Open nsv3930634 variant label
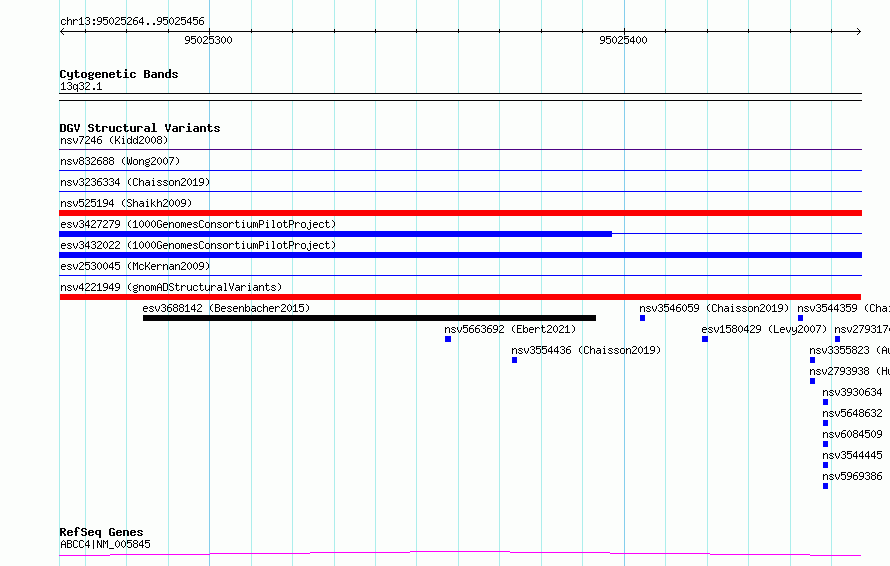Viewport: 890px width, 566px height. tap(852, 392)
